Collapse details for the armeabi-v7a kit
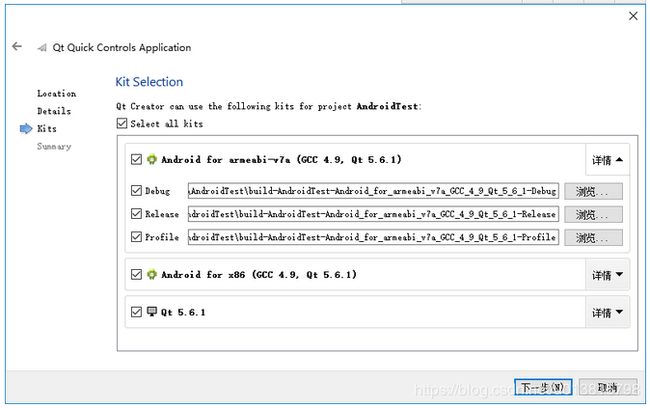Screen dimensions: 650x408 click(607, 160)
